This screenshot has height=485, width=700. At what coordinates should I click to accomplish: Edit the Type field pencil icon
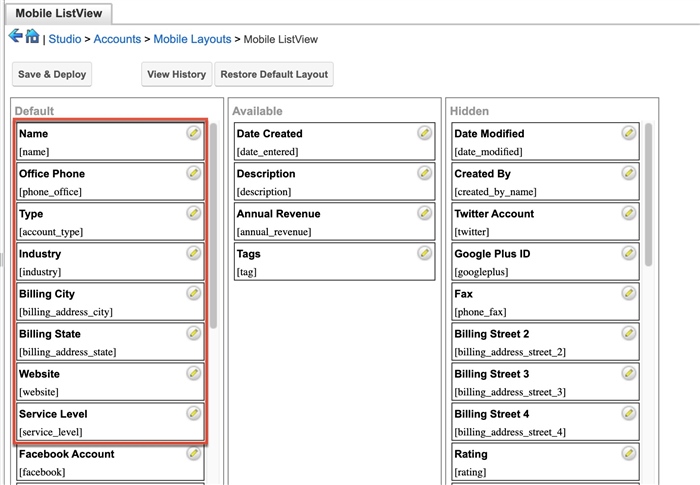tap(194, 213)
